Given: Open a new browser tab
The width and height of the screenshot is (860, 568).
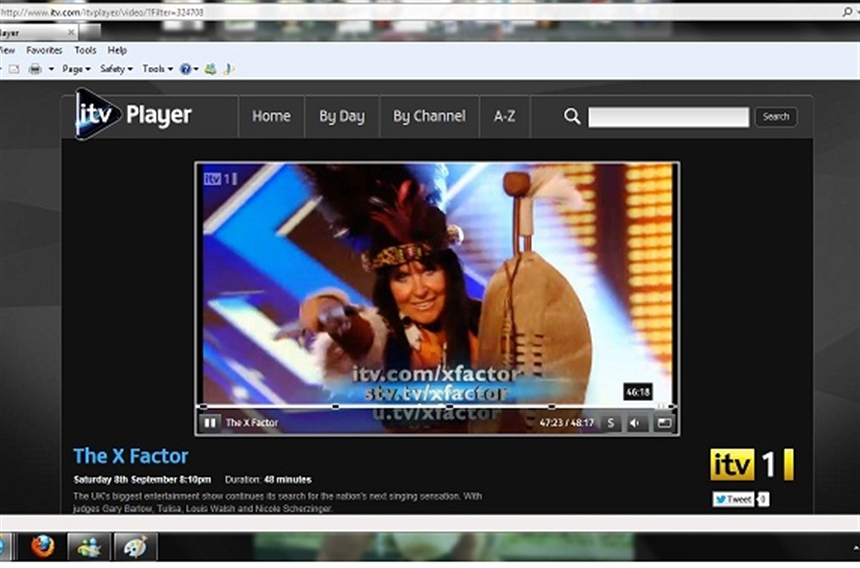Looking at the screenshot, I should 90,32.
